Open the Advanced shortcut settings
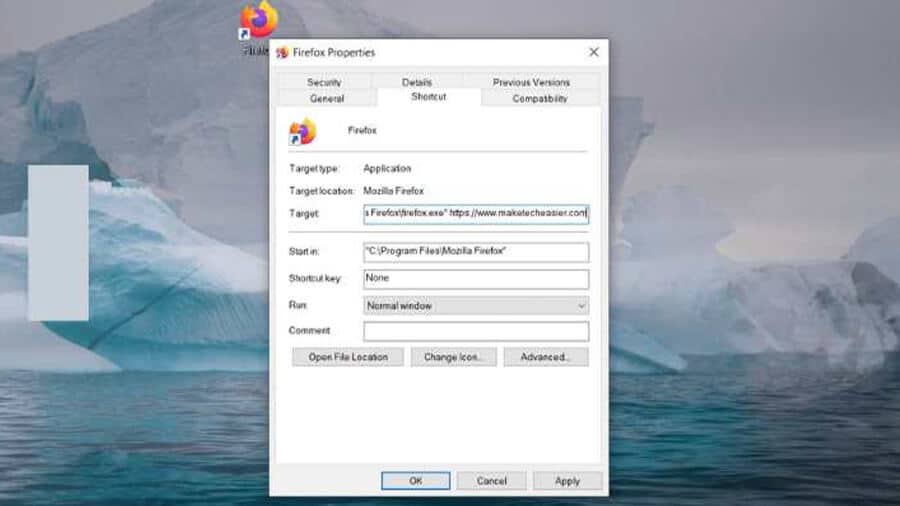The width and height of the screenshot is (900, 506). coord(545,357)
